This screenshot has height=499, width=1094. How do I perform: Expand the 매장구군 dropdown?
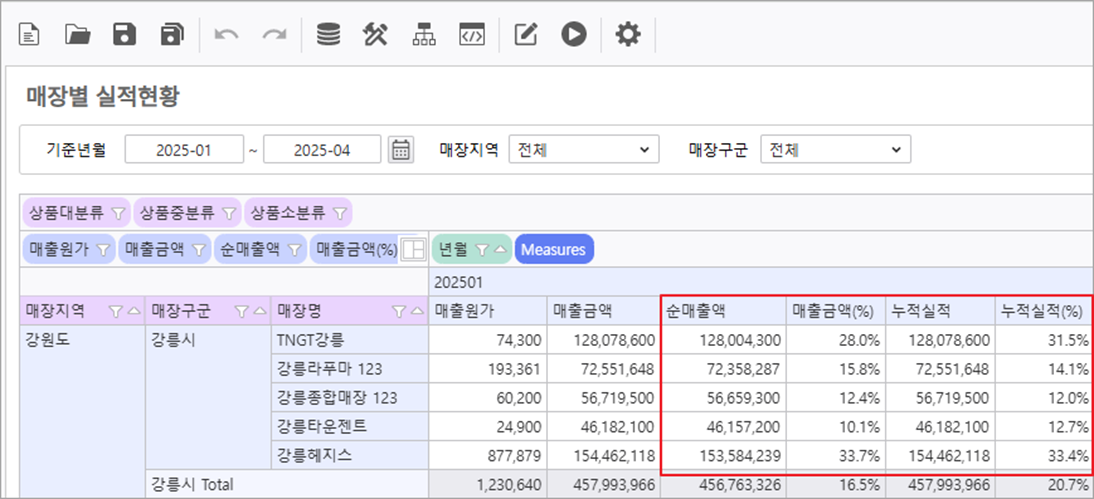(835, 150)
